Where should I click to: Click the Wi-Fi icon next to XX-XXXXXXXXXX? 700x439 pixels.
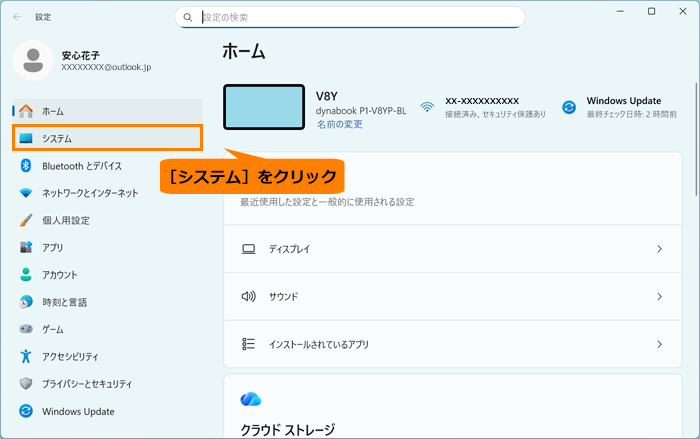pyautogui.click(x=427, y=107)
